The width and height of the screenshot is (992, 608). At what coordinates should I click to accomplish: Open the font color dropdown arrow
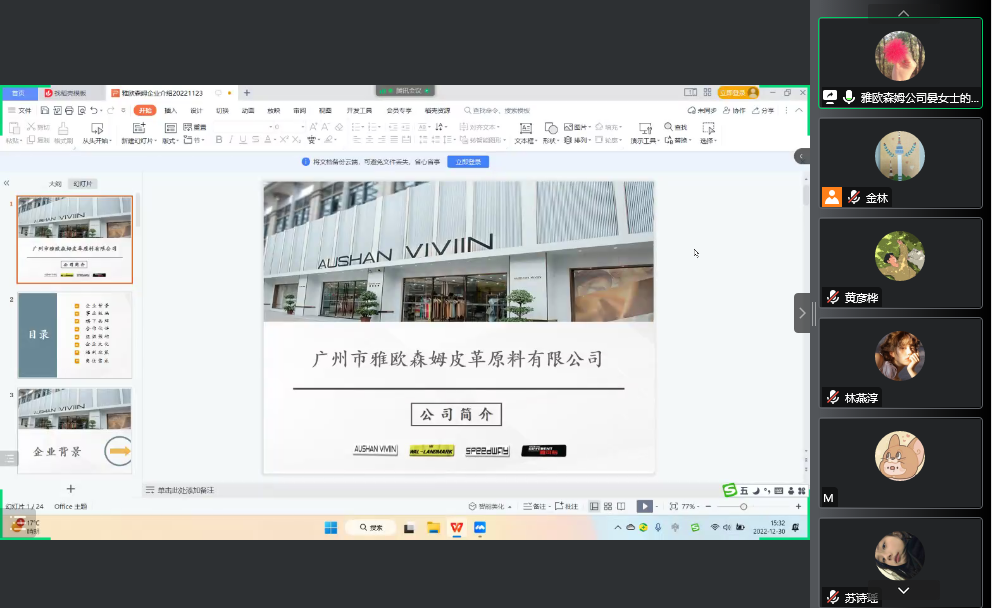274,139
